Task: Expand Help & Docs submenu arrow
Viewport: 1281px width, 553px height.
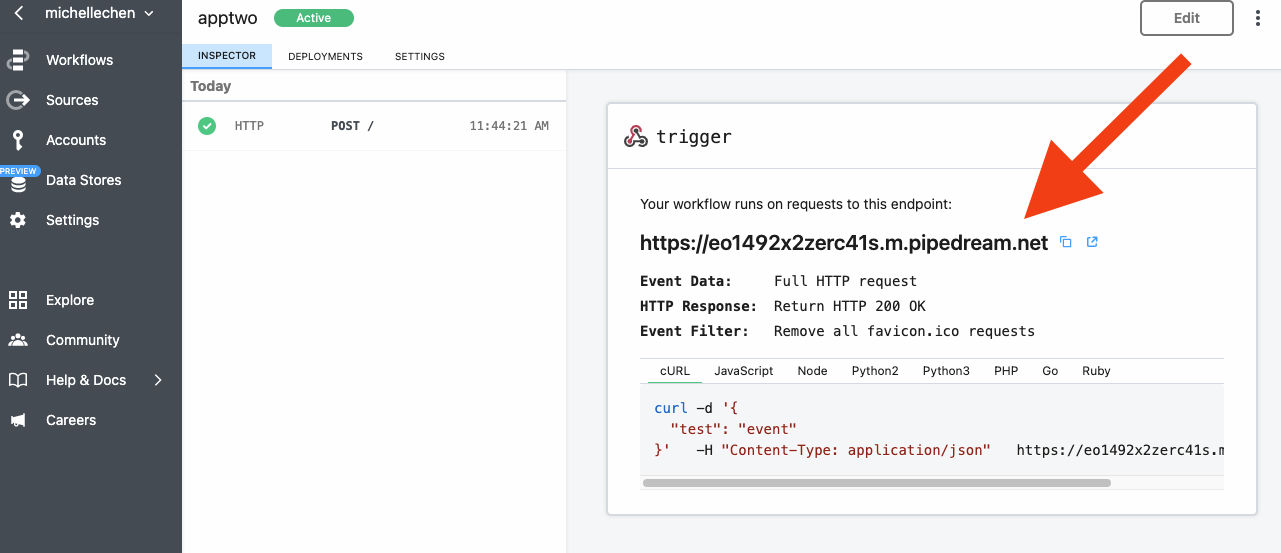Action: point(158,380)
